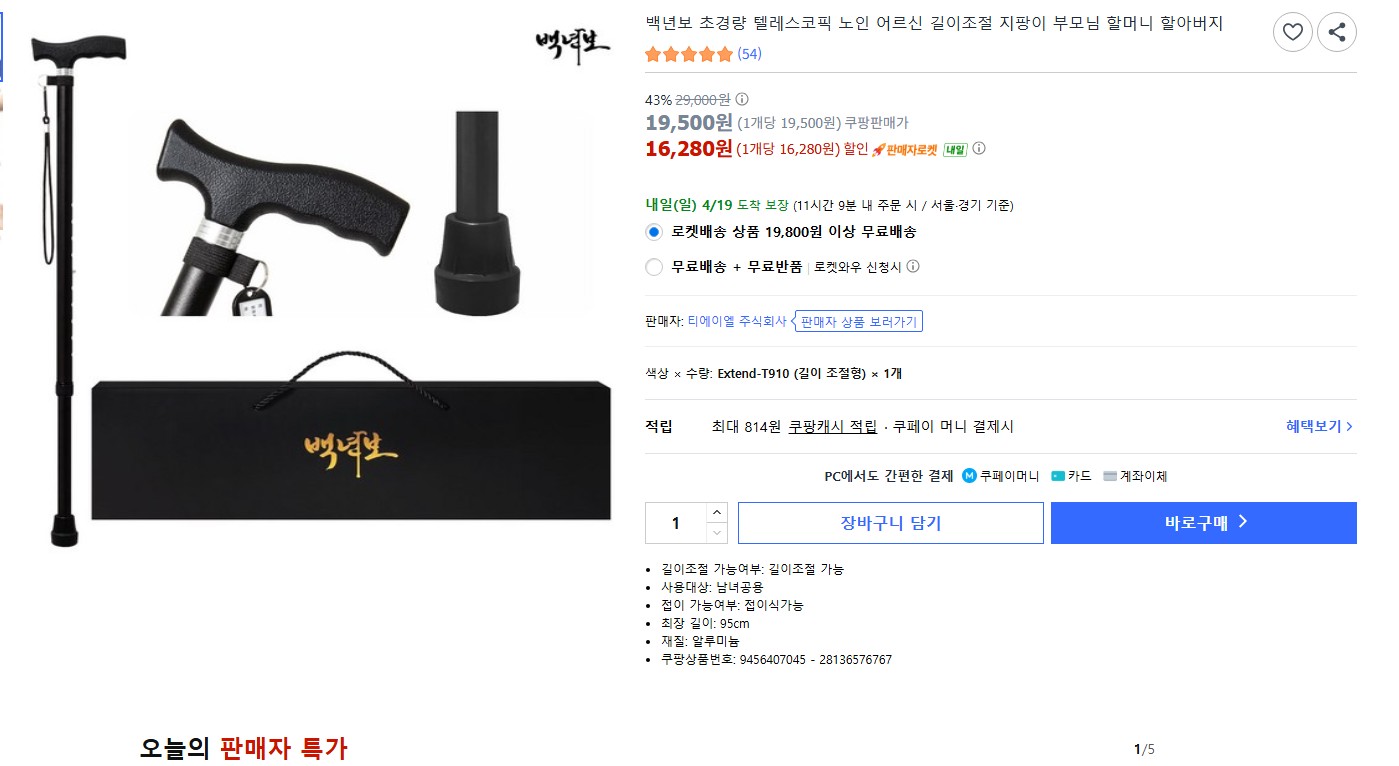Click info icon beside 로켓와우 신청시
Image resolution: width=1399 pixels, height=766 pixels.
913,266
